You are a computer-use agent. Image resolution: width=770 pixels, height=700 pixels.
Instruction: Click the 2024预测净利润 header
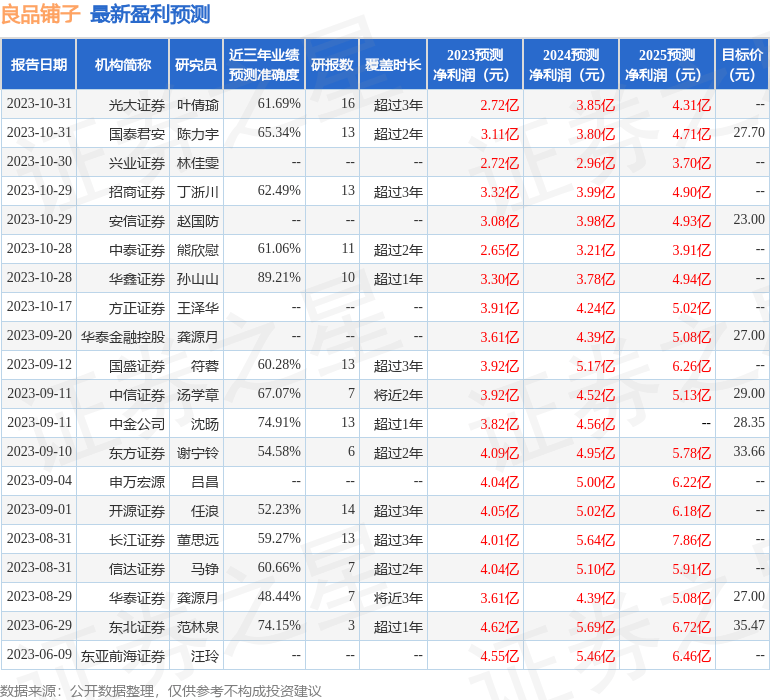coord(571,64)
